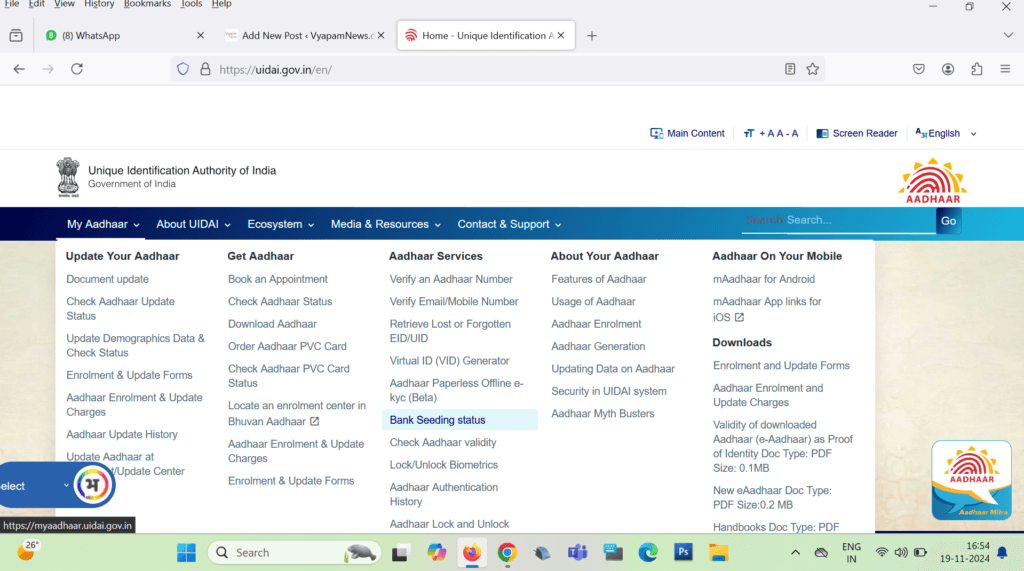Open Microsoft Teams in the taskbar

(577, 553)
